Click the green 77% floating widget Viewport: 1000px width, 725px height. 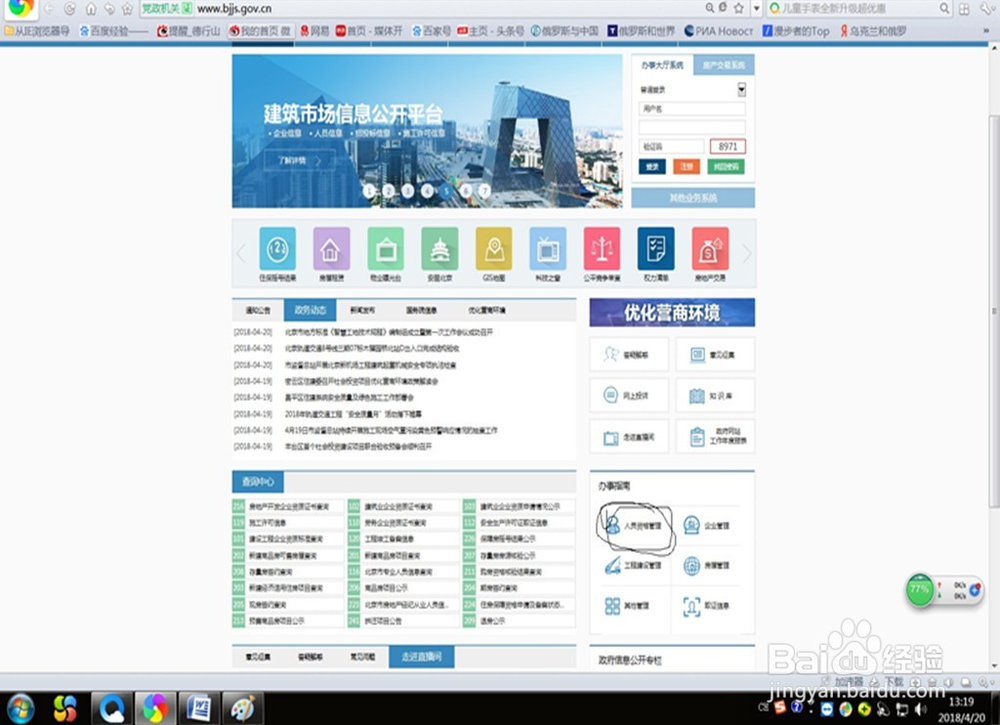point(920,590)
